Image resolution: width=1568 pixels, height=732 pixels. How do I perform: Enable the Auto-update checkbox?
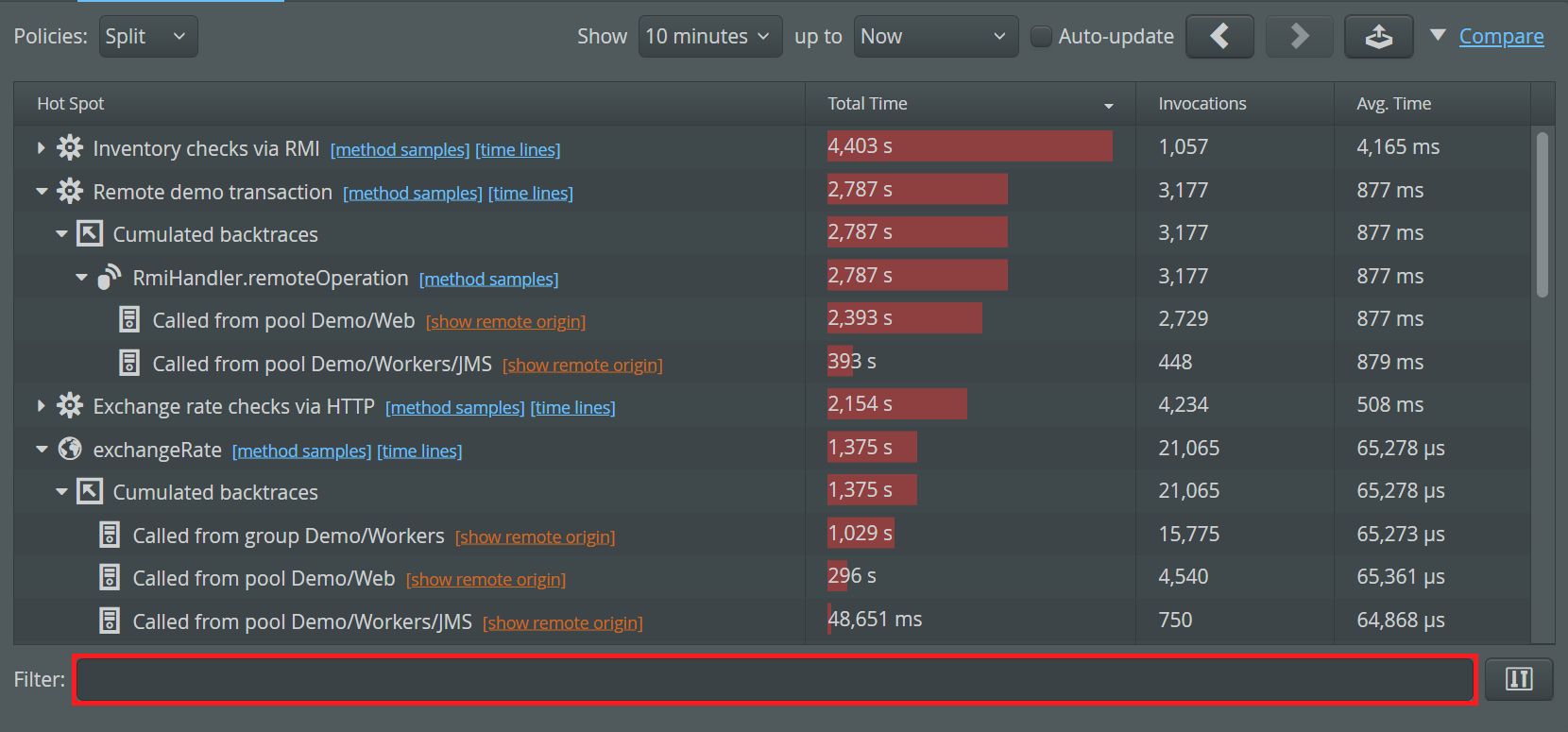click(x=1041, y=37)
